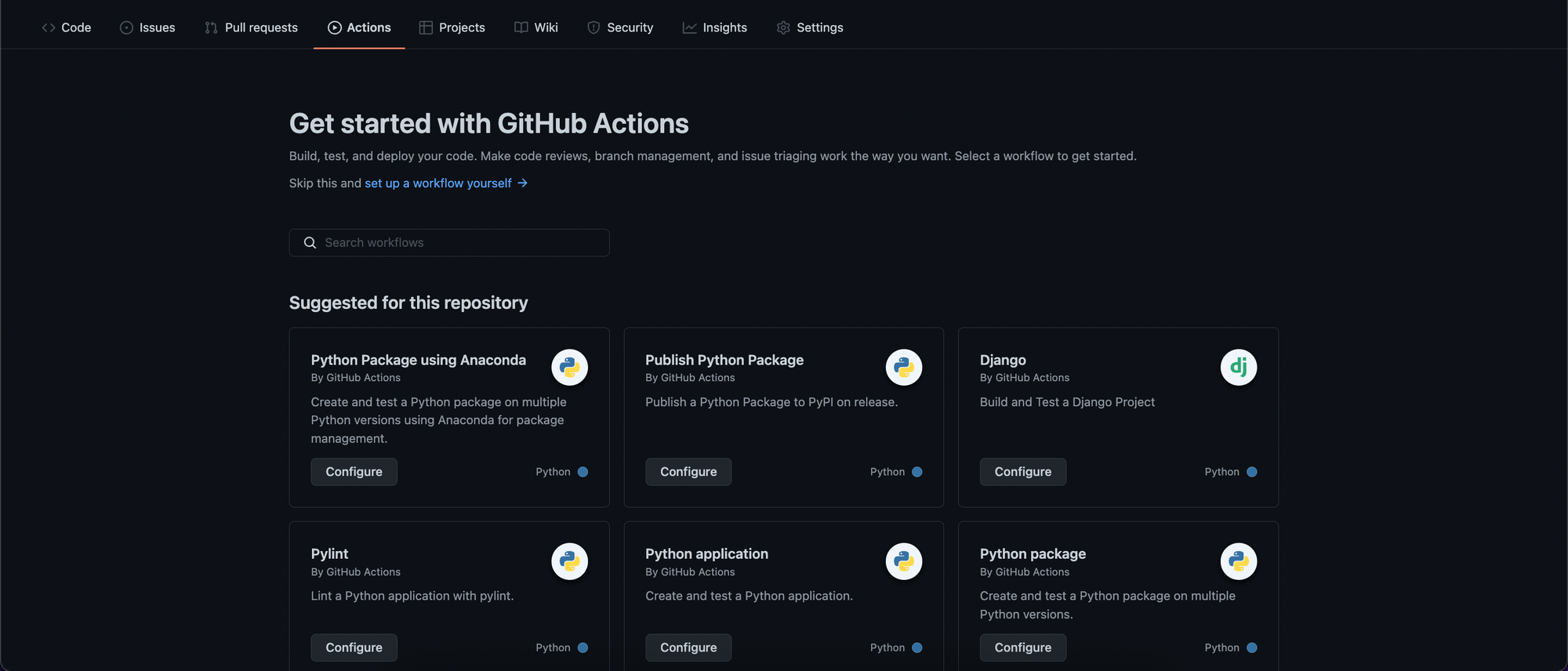Click Python language dot on Python application card
This screenshot has width=1568, height=671.
point(917,647)
